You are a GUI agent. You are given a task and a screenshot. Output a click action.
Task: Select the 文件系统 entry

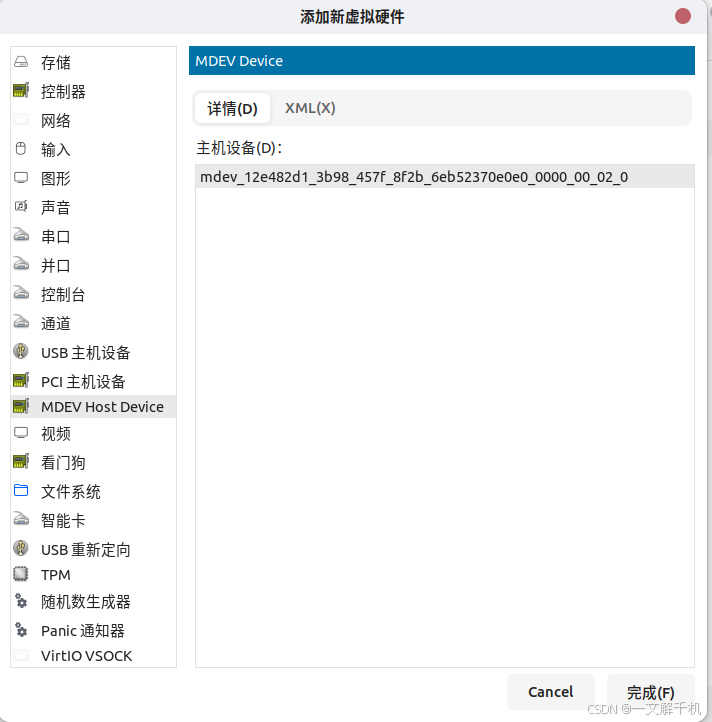coord(93,491)
